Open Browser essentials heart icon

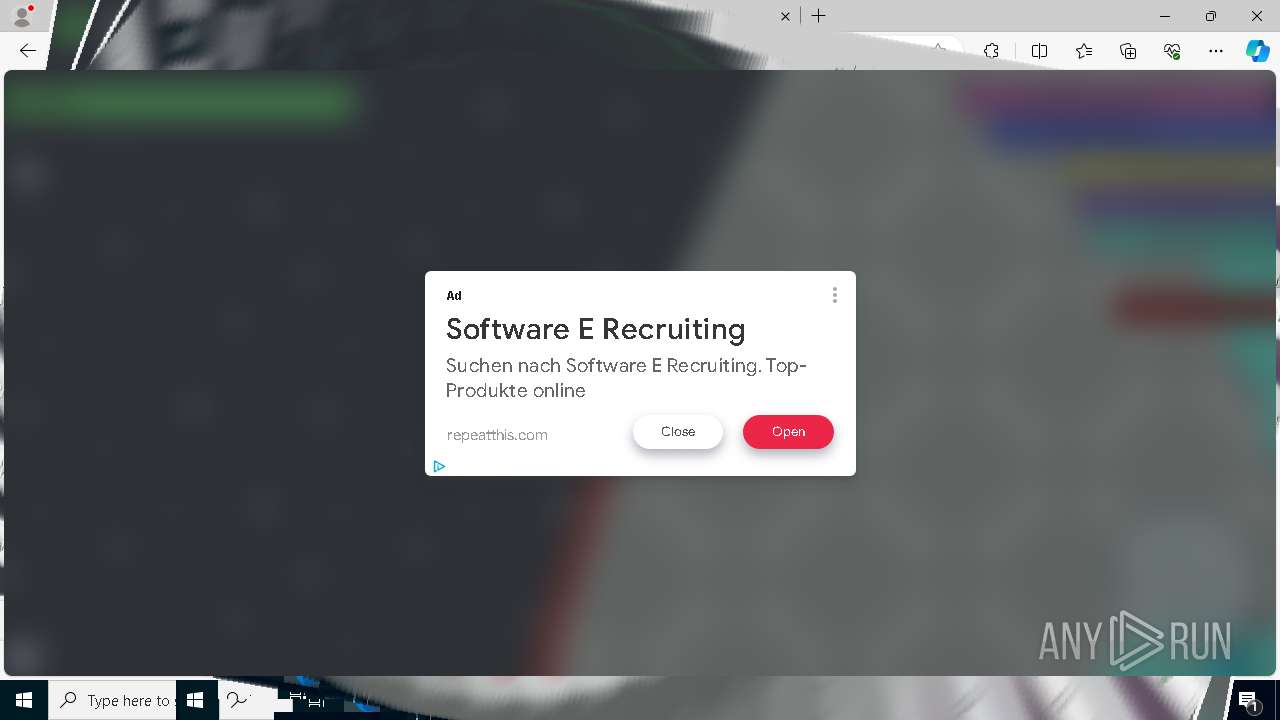pos(1172,51)
